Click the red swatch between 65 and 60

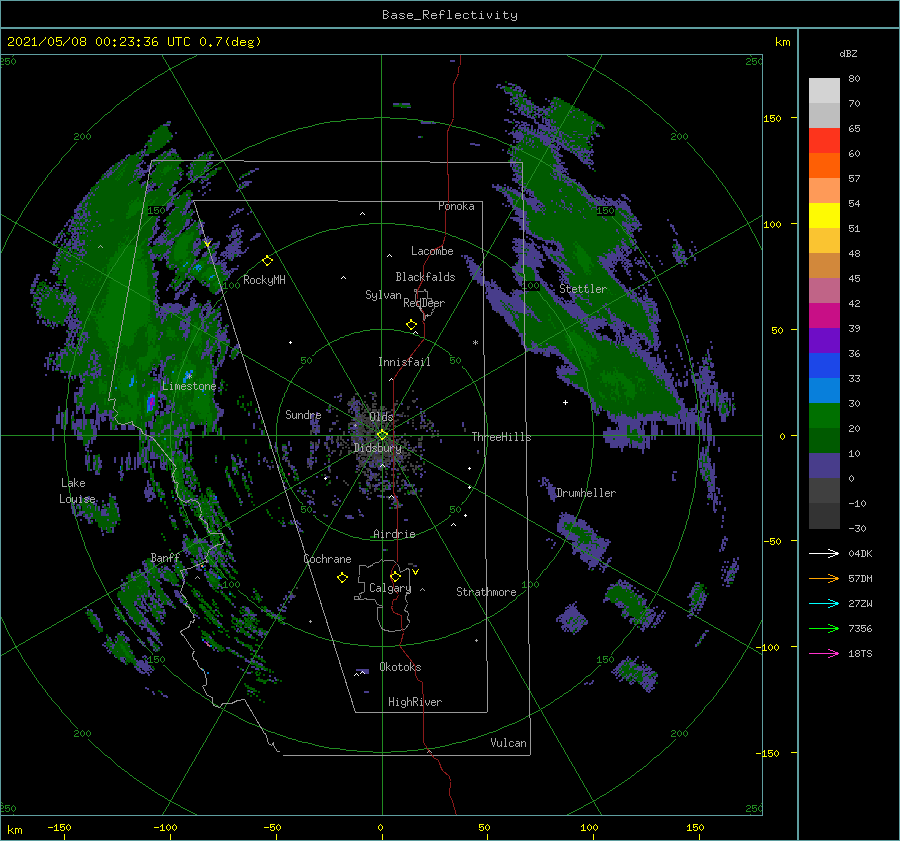[x=824, y=141]
